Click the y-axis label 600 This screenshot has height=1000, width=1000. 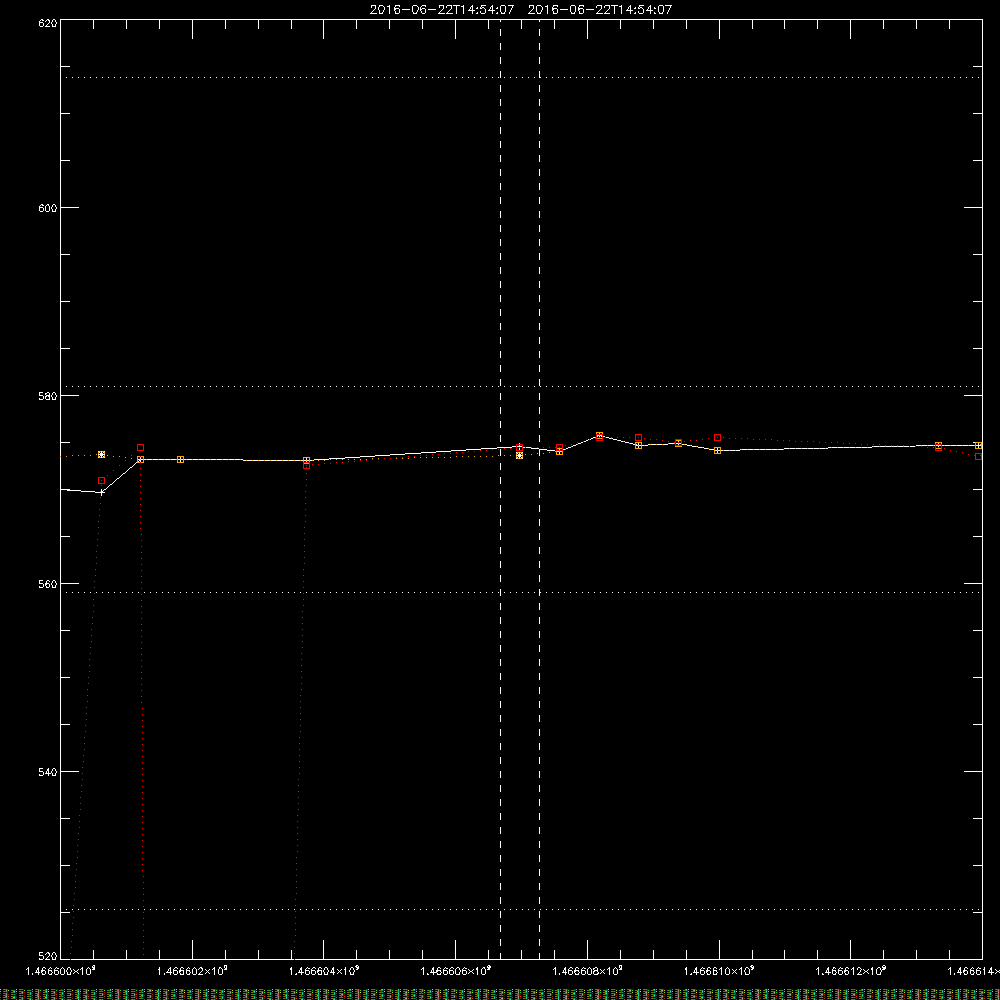pyautogui.click(x=48, y=208)
